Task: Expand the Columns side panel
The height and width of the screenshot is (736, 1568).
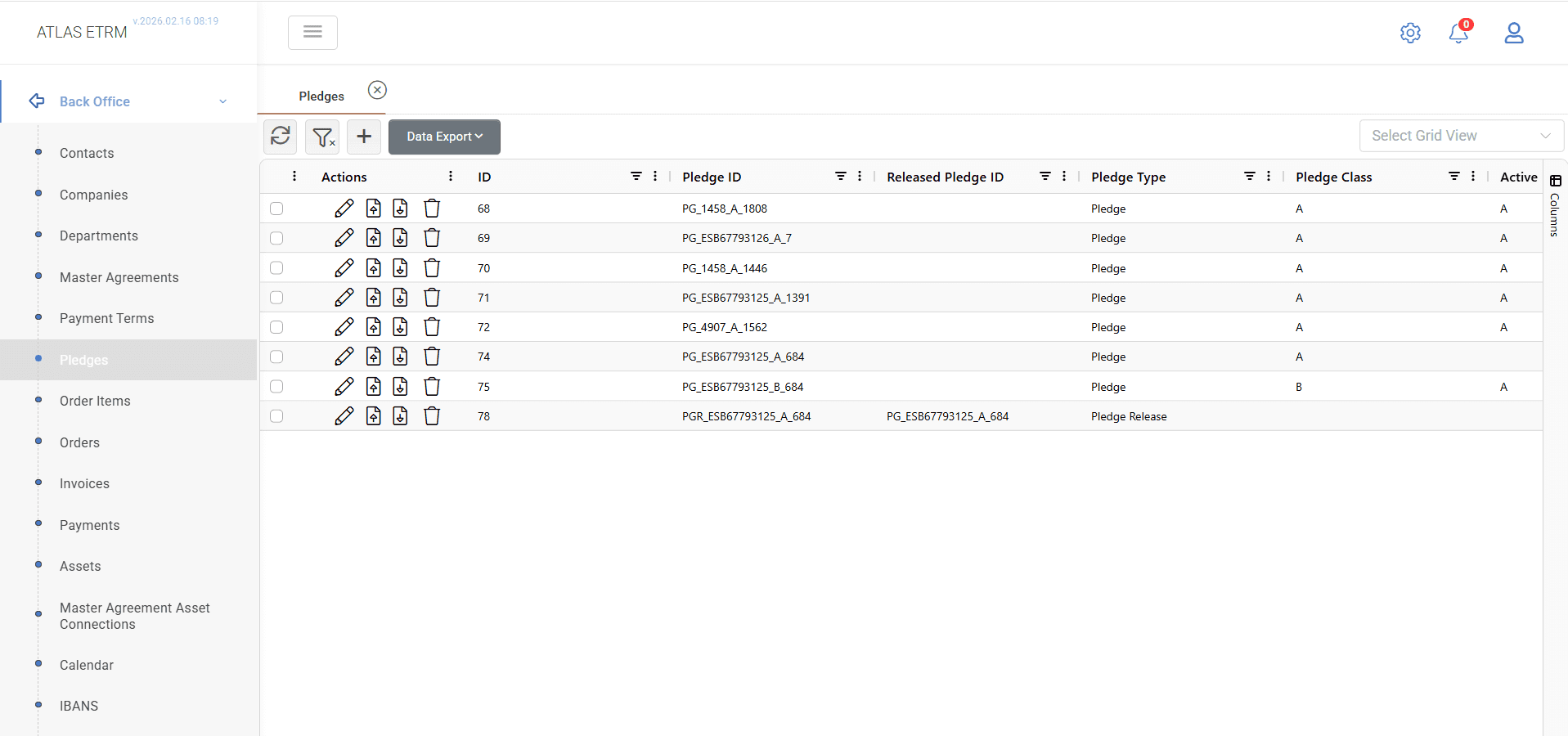Action: click(x=1555, y=204)
